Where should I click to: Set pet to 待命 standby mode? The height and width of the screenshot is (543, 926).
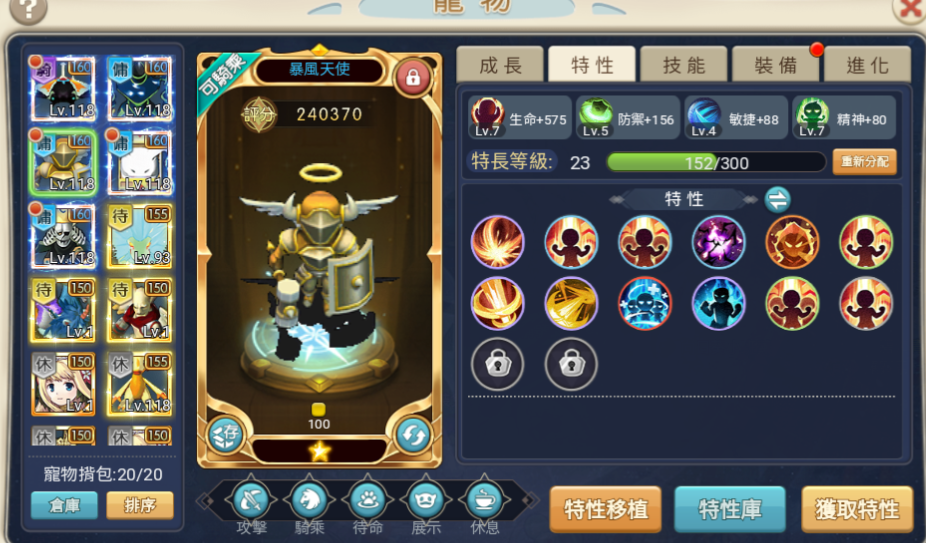coord(368,500)
